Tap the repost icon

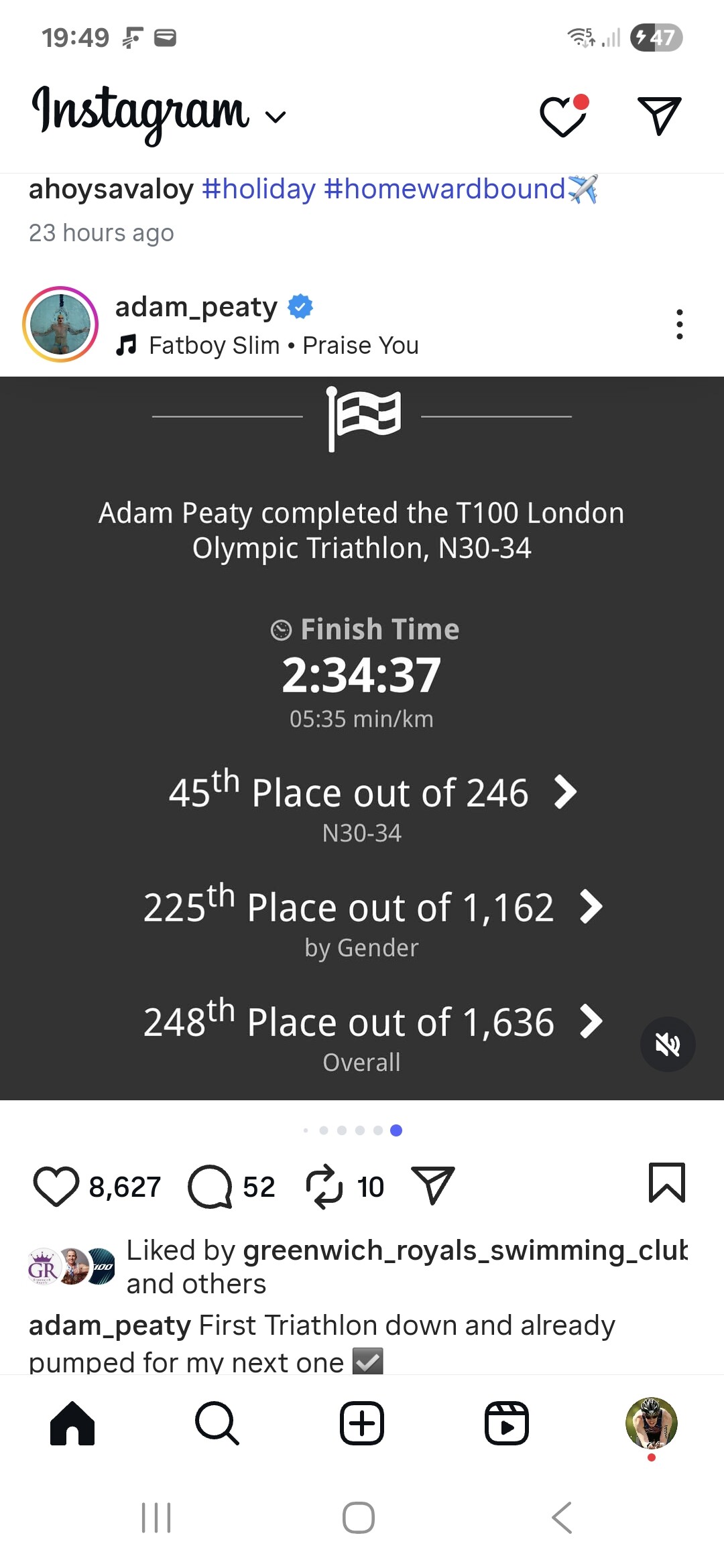(324, 1187)
